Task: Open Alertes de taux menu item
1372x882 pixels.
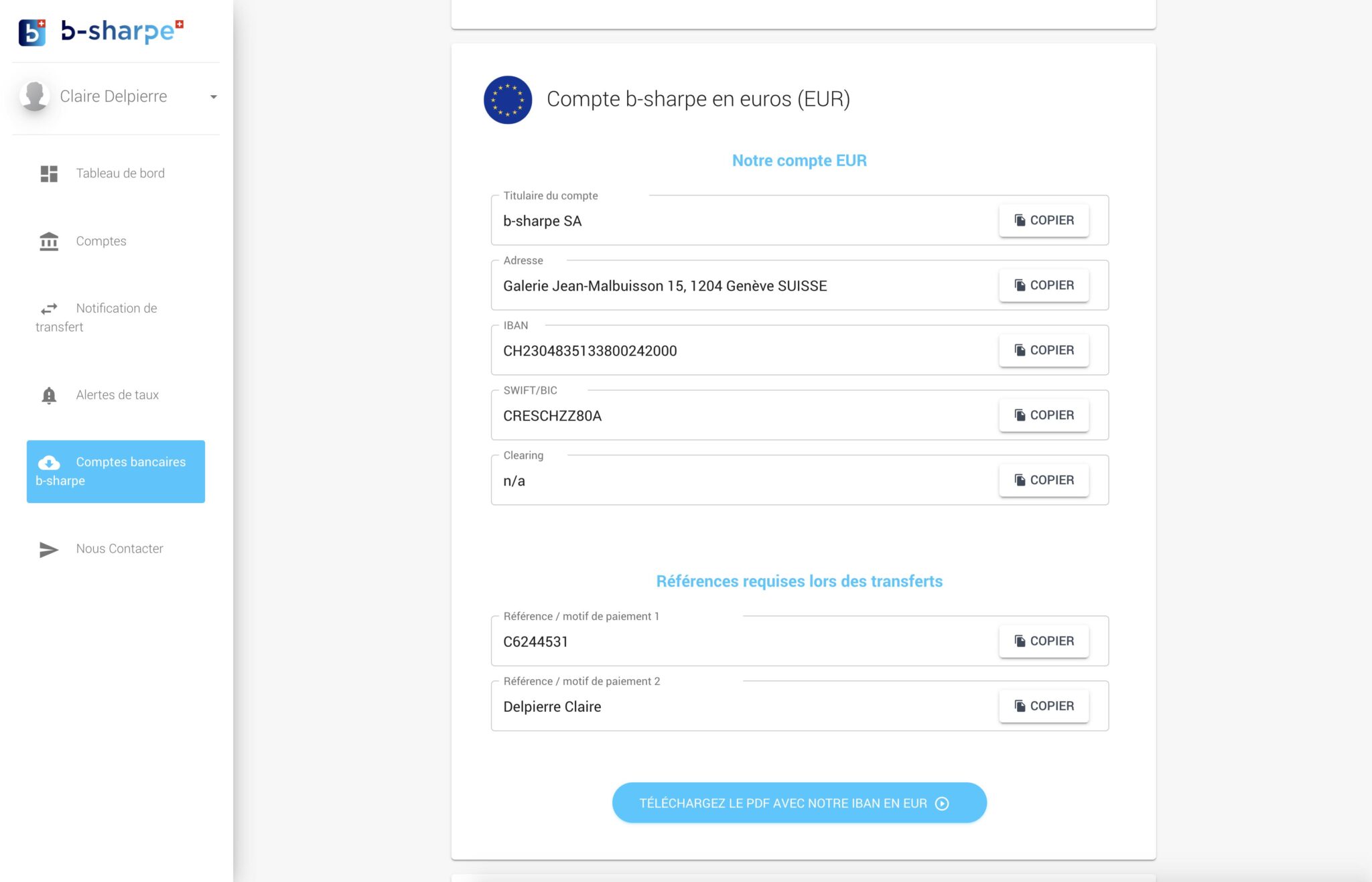Action: (115, 395)
